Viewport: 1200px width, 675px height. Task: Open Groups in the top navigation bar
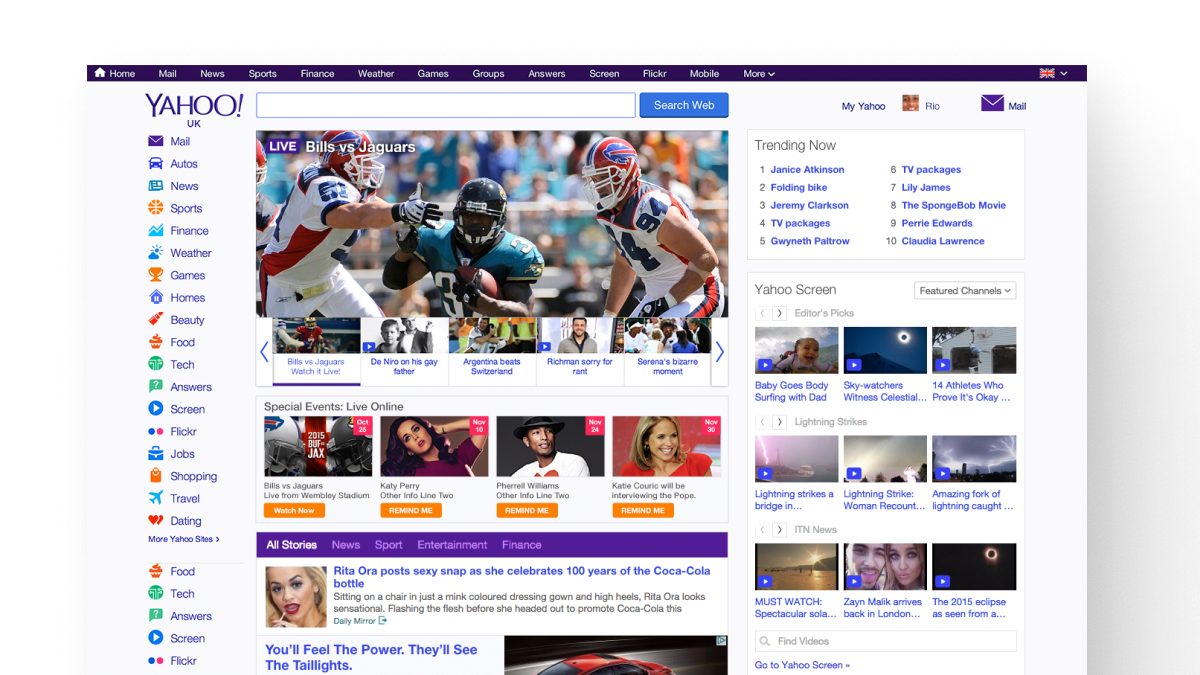coord(488,73)
